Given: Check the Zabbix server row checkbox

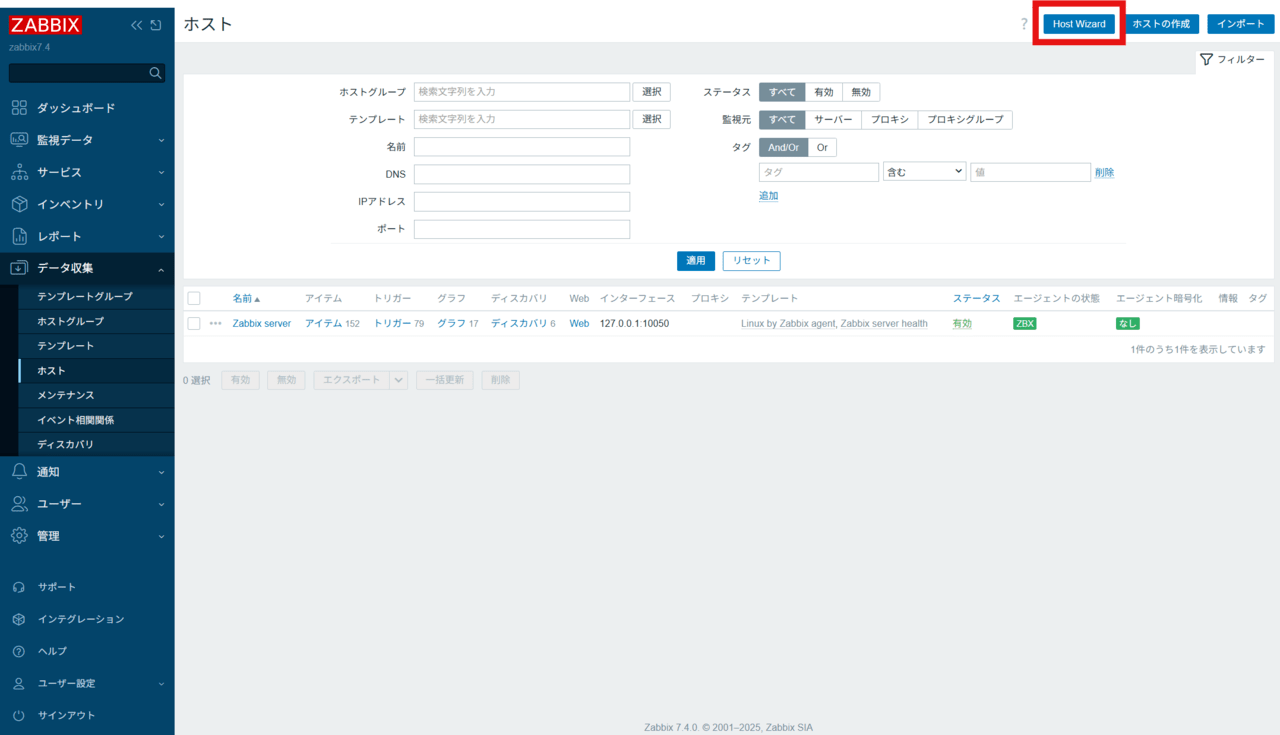Looking at the screenshot, I should pyautogui.click(x=194, y=323).
